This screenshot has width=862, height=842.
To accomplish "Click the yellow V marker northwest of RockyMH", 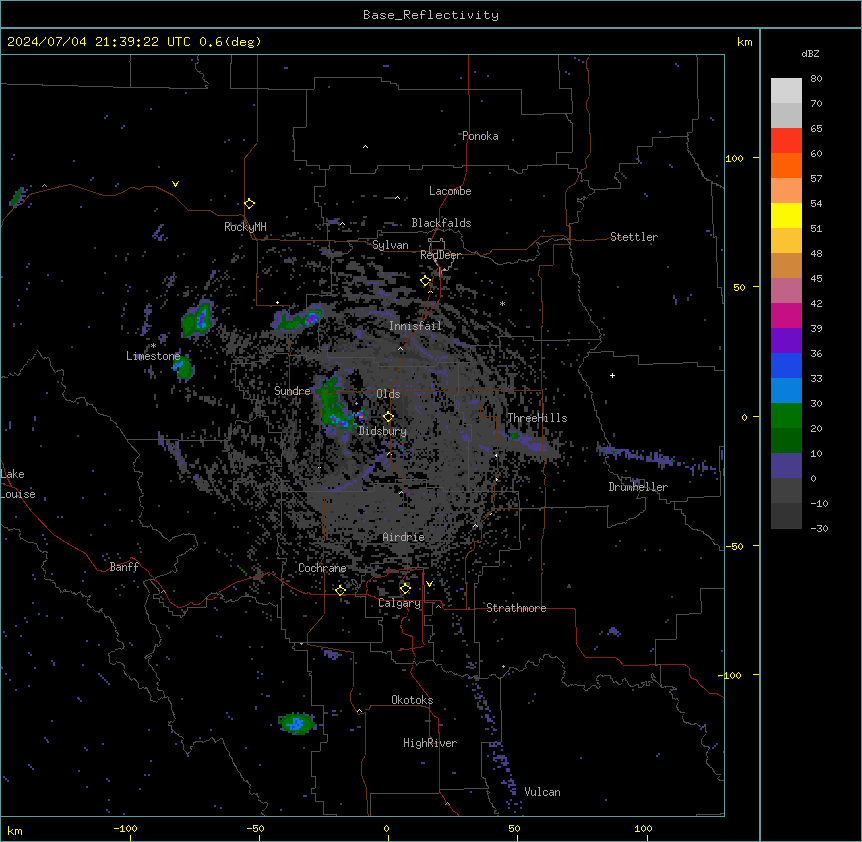I will [x=175, y=184].
